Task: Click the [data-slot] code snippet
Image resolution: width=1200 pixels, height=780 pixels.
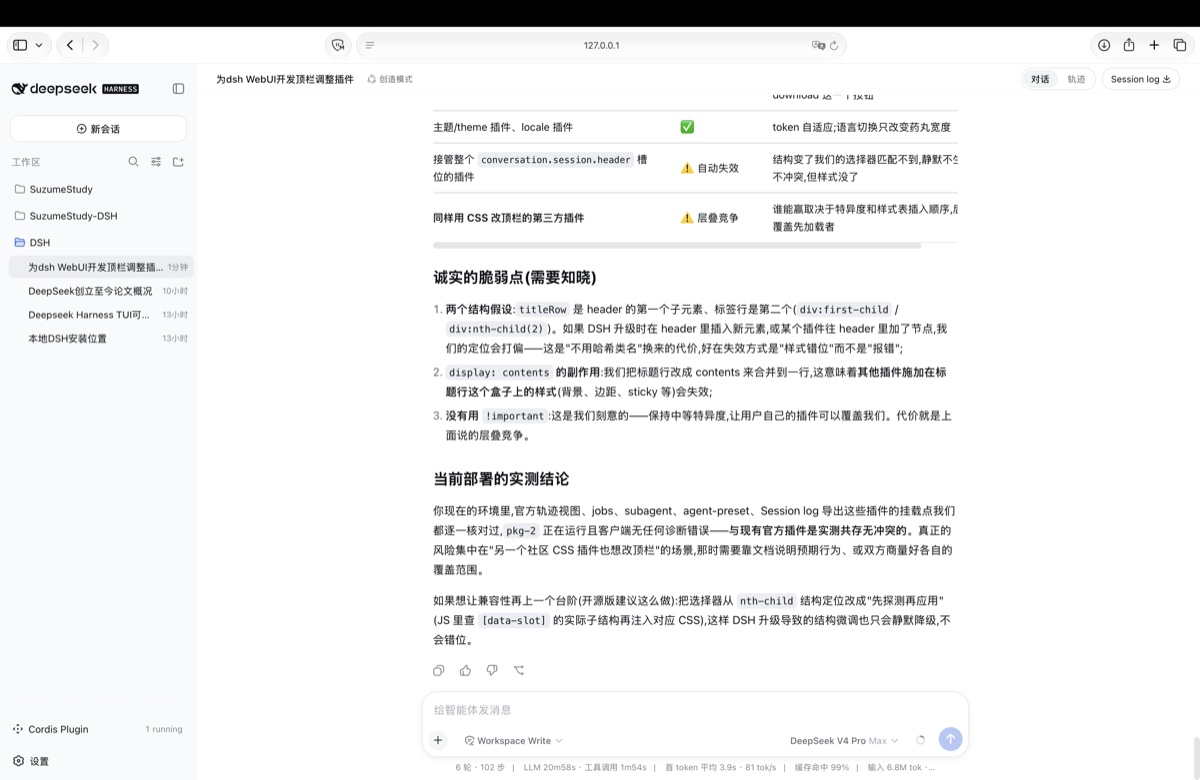Action: point(514,620)
